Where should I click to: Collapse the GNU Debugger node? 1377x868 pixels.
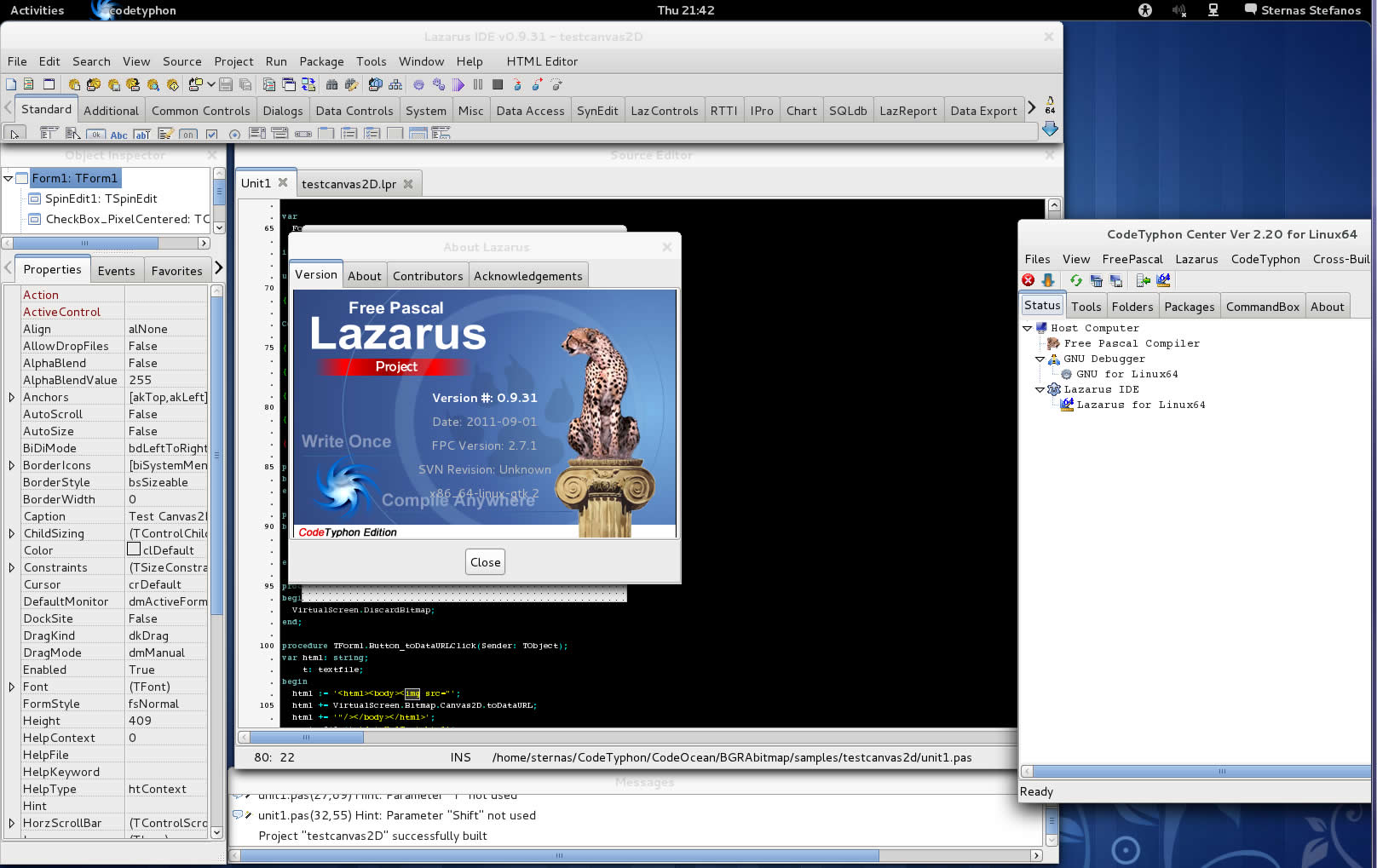click(1040, 359)
